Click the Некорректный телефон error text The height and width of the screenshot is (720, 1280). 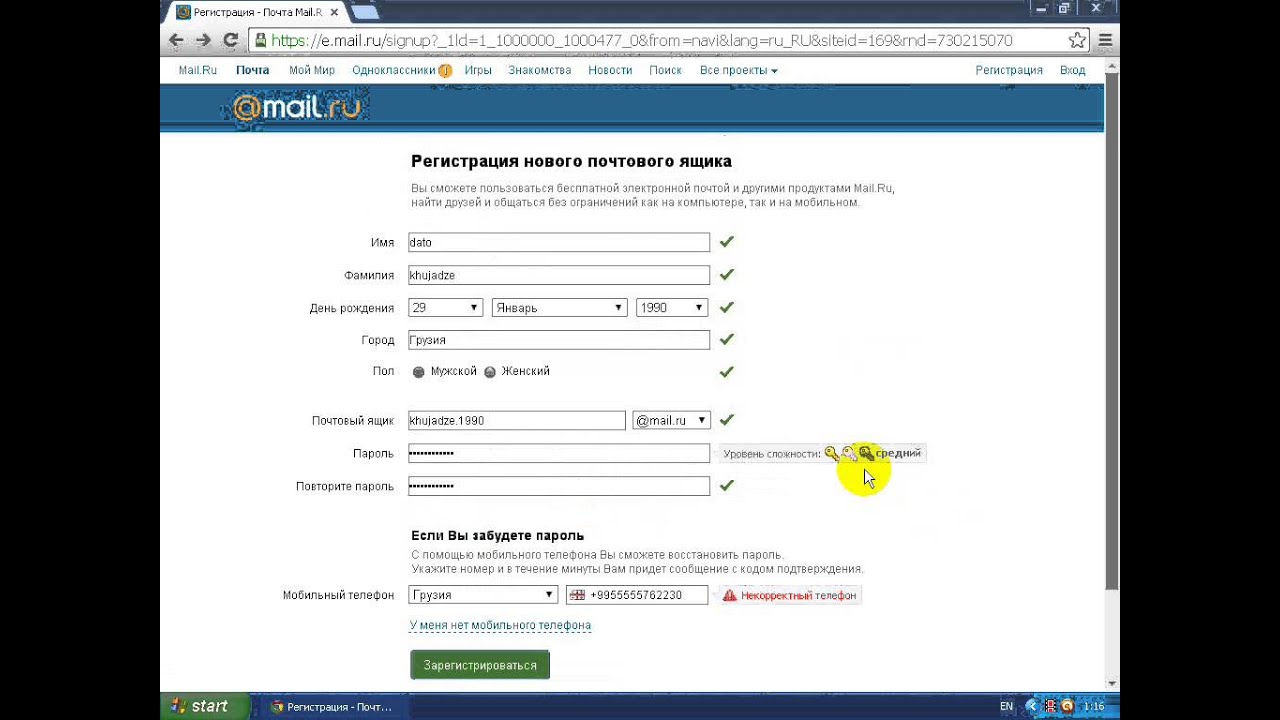pos(798,596)
